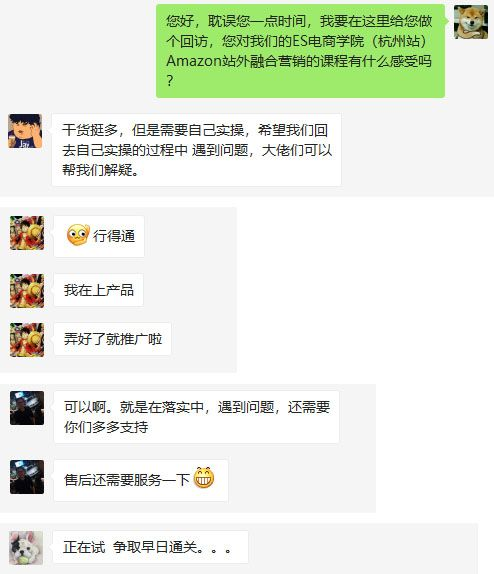Click the Luffy avatar next to 行得通
The width and height of the screenshot is (494, 574).
(27, 233)
